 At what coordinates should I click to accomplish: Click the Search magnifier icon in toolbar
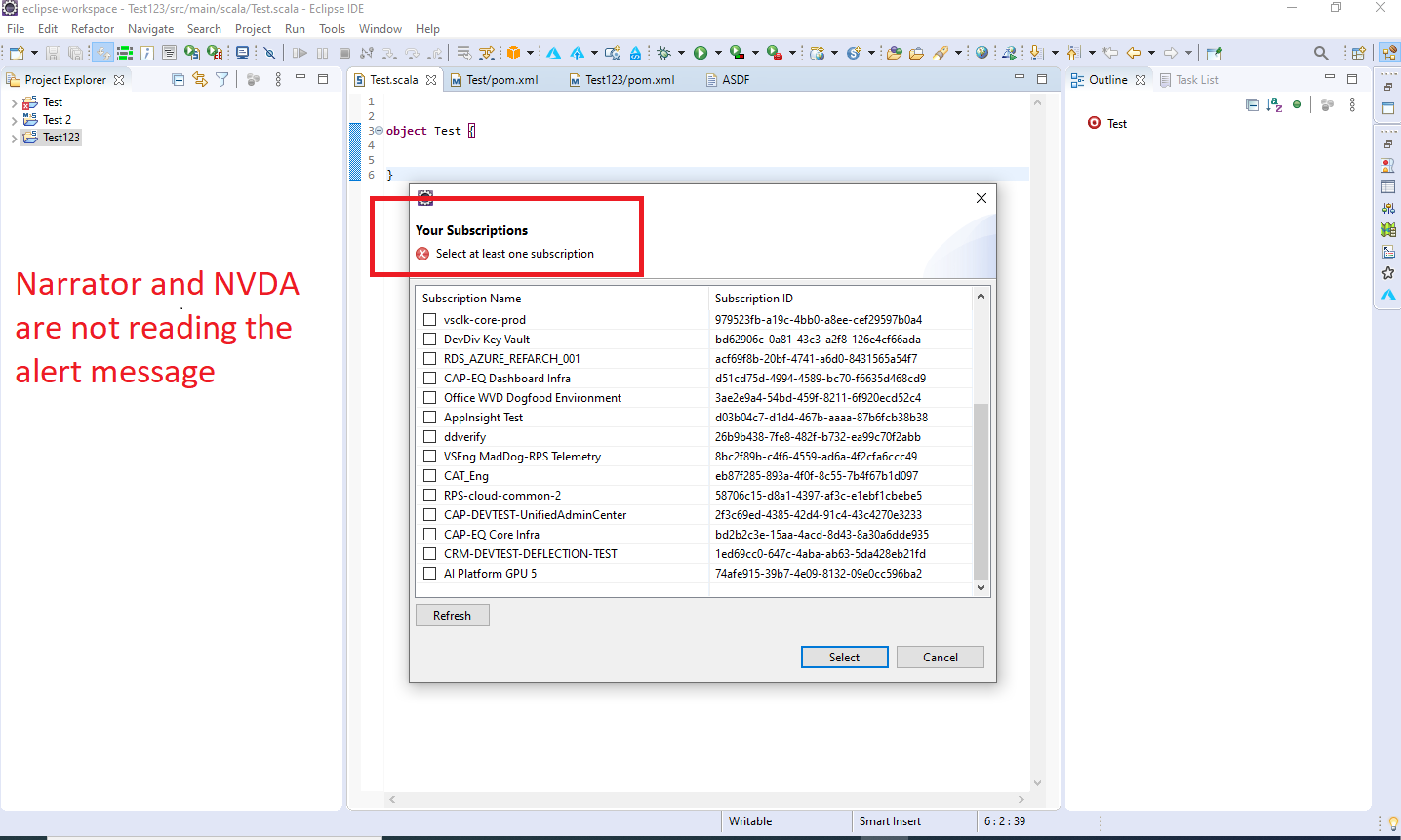[x=1322, y=53]
